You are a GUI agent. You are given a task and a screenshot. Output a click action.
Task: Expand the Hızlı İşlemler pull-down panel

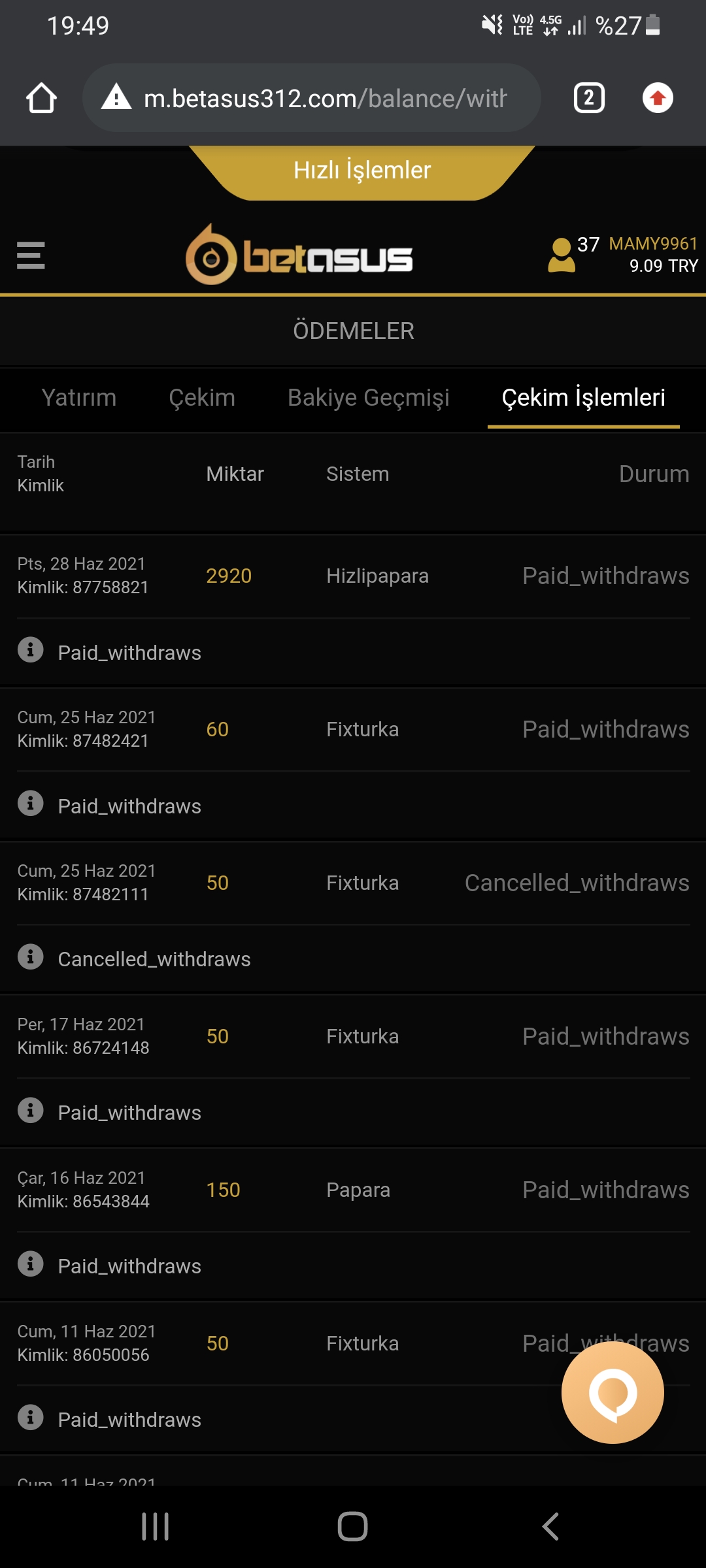[x=362, y=171]
